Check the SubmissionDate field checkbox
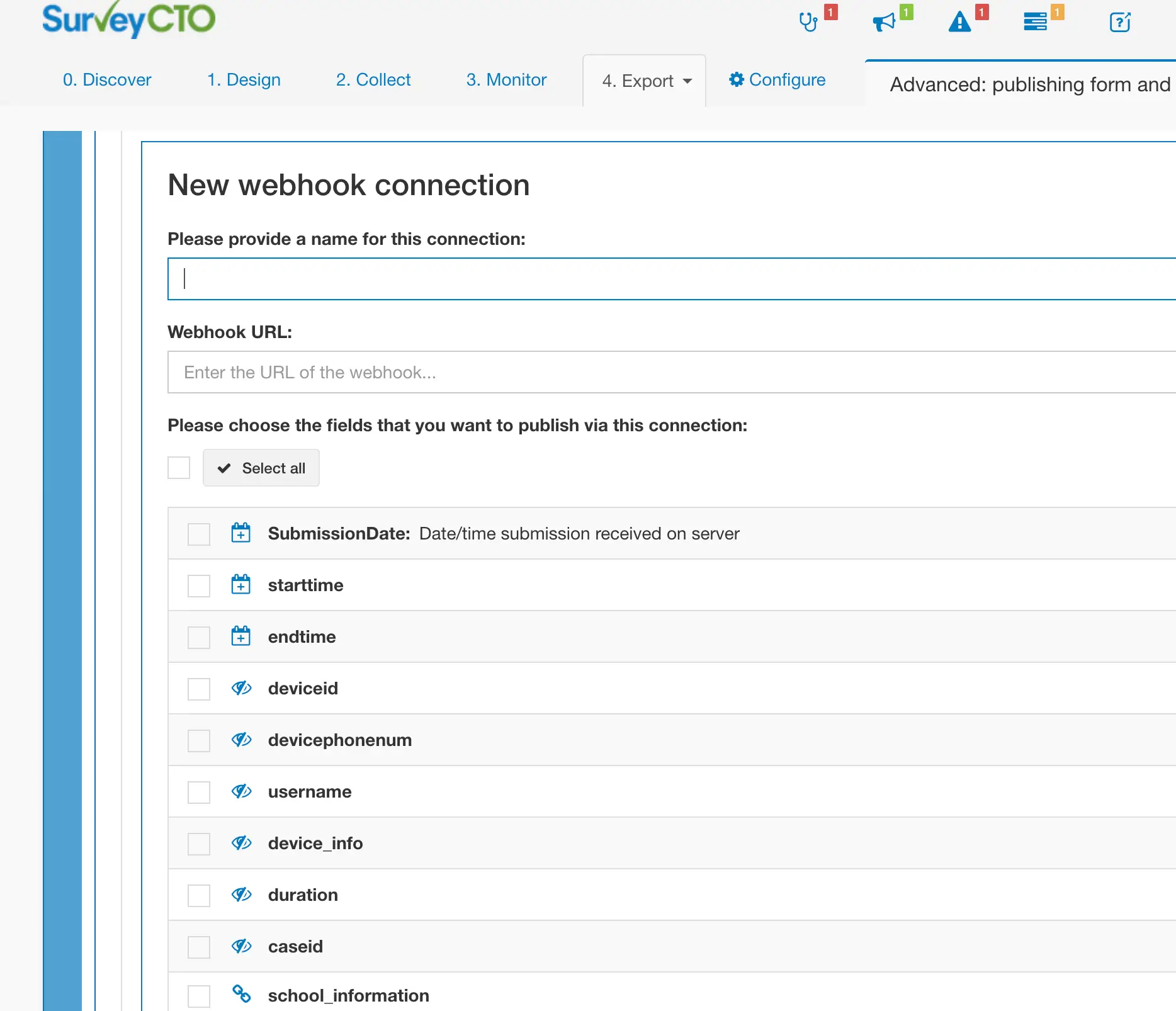Image resolution: width=1176 pixels, height=1011 pixels. click(198, 533)
